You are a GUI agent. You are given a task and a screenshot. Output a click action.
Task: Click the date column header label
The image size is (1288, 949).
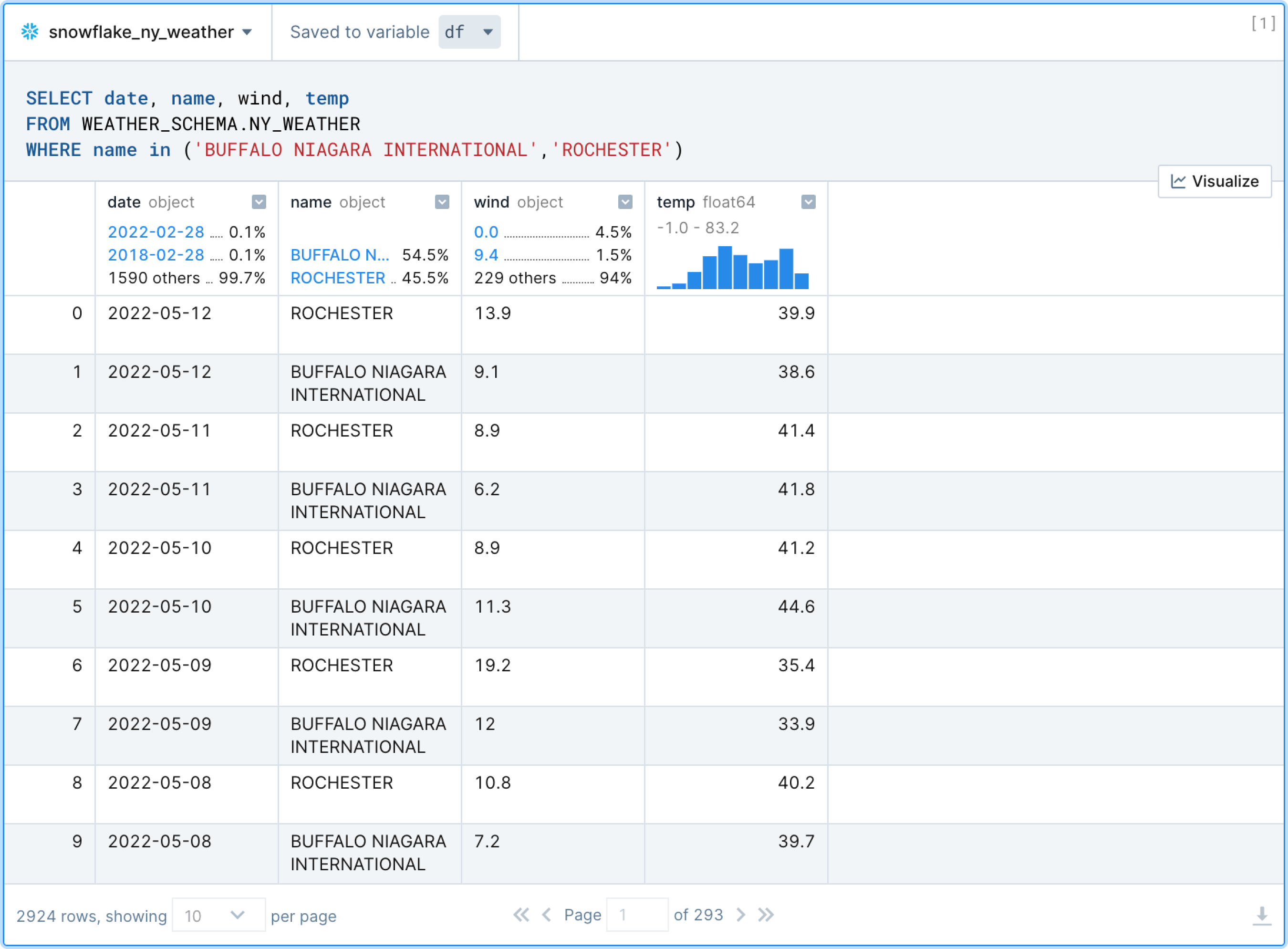124,202
